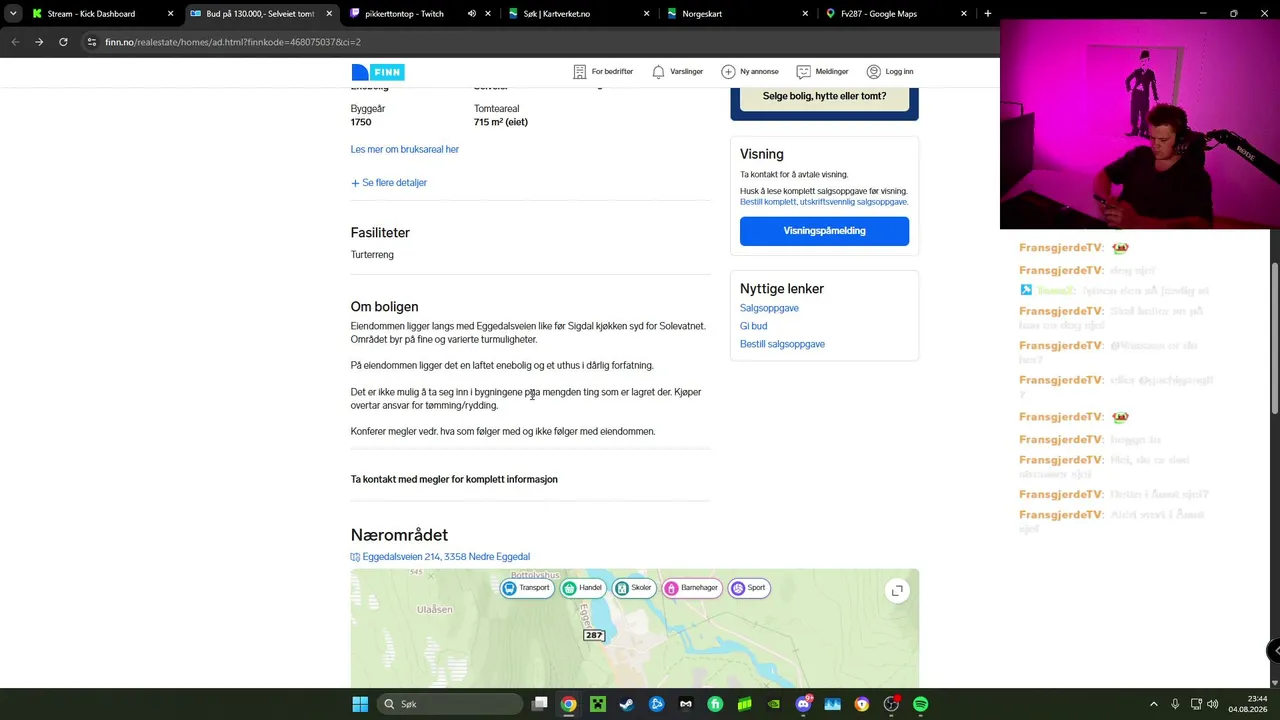This screenshot has height=720, width=1280.
Task: Open the NVIDIA app in taskbar
Action: coord(774,704)
